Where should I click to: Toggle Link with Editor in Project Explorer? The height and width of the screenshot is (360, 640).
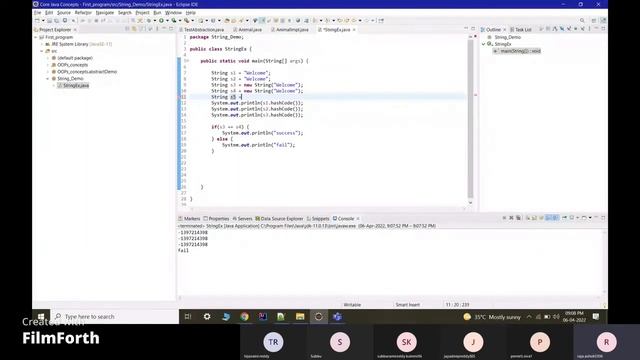click(134, 29)
